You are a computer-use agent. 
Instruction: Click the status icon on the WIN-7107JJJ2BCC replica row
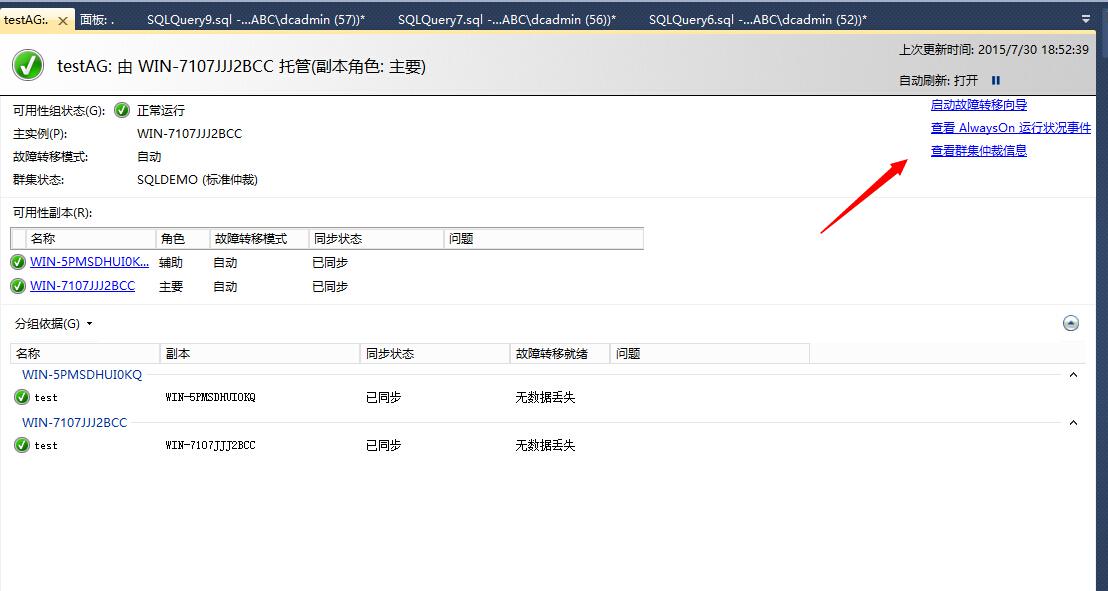[18, 286]
